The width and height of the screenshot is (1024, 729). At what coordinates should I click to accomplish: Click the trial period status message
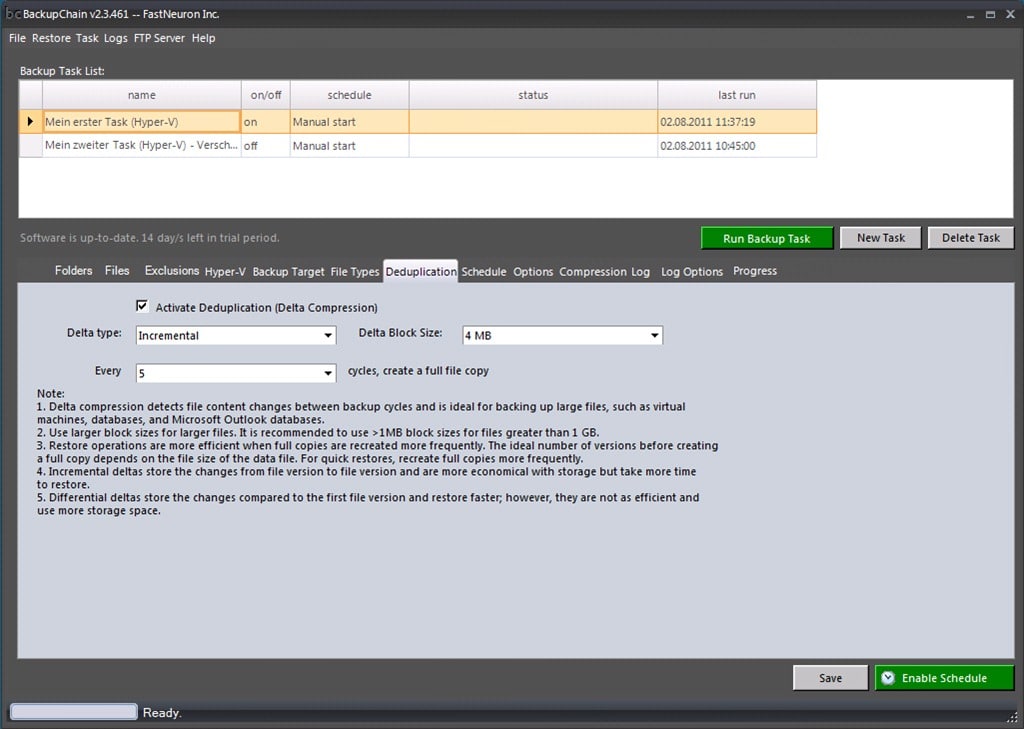pyautogui.click(x=150, y=238)
